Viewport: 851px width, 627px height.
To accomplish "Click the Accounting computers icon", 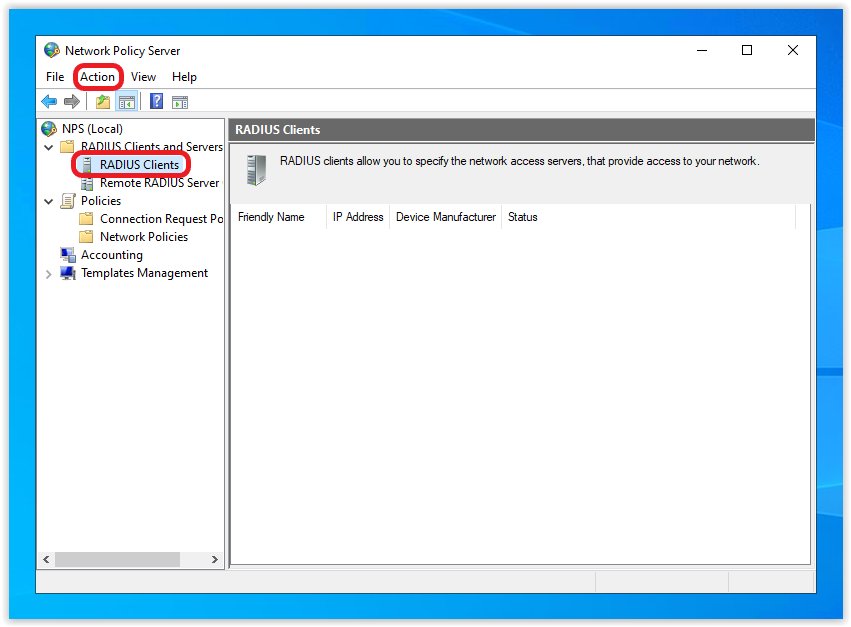I will point(68,255).
